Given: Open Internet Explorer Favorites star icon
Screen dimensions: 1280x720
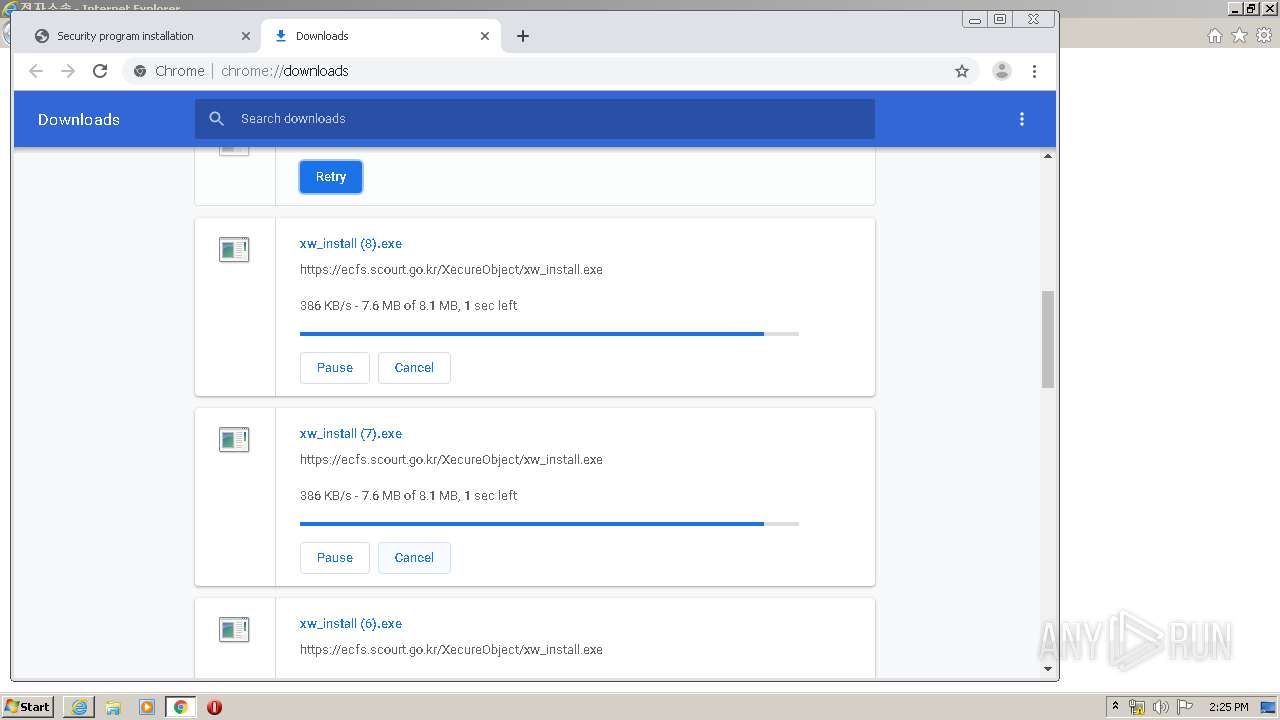Looking at the screenshot, I should [x=1240, y=36].
